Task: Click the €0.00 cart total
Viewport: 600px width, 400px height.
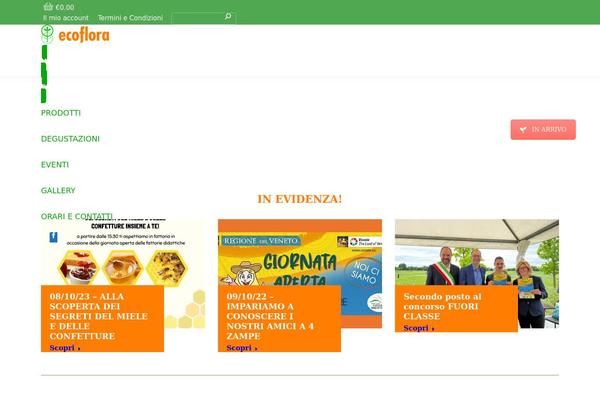Action: point(65,7)
